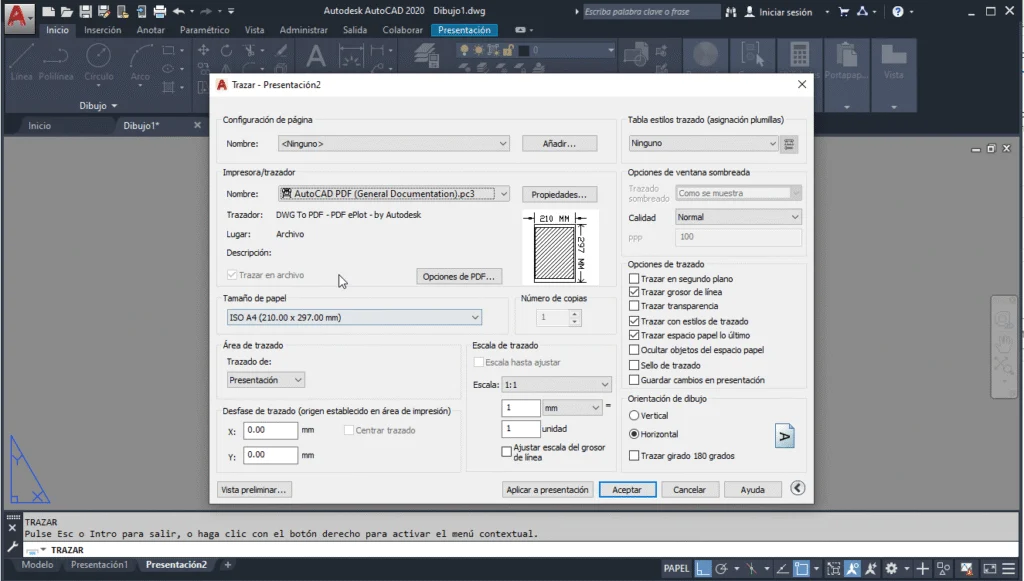This screenshot has width=1024, height=581.
Task: Open the Tamaño de papel dropdown
Action: (x=475, y=317)
